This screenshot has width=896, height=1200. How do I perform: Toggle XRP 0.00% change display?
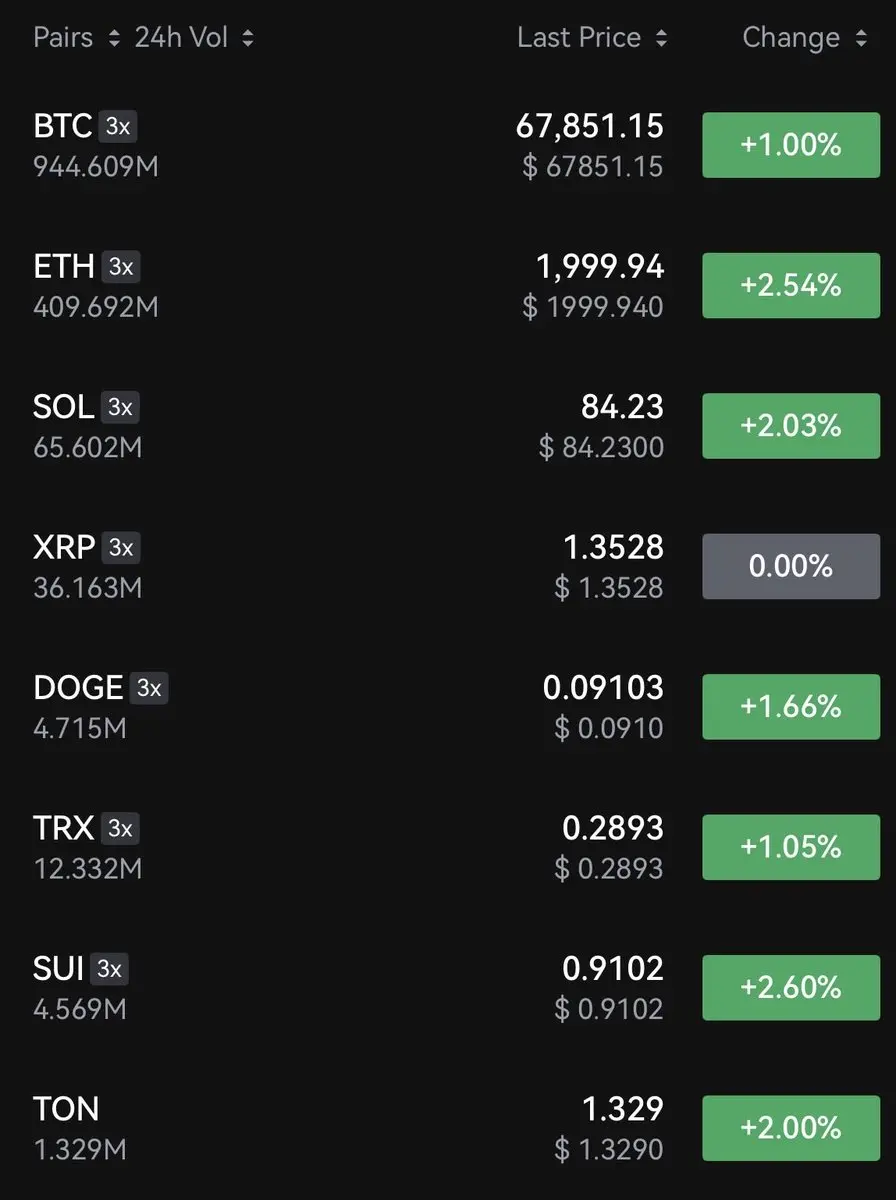tap(790, 566)
